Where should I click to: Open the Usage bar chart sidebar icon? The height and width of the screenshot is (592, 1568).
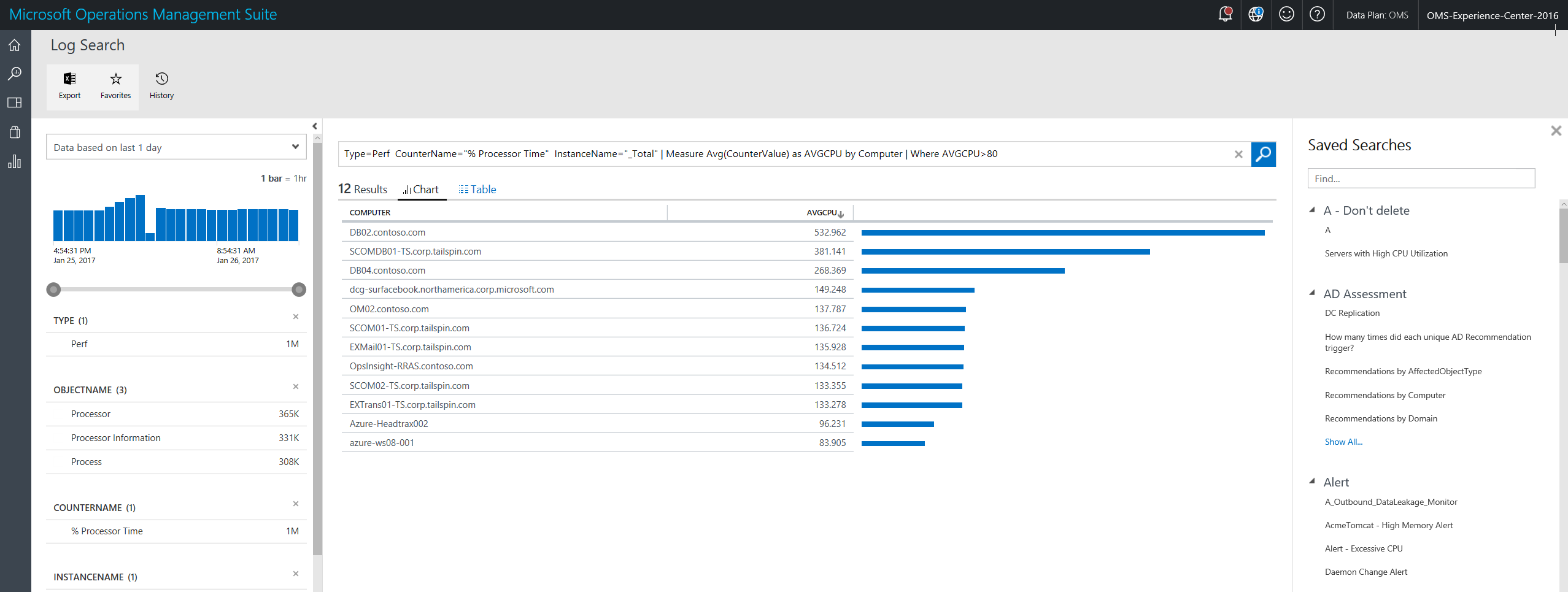(x=15, y=161)
